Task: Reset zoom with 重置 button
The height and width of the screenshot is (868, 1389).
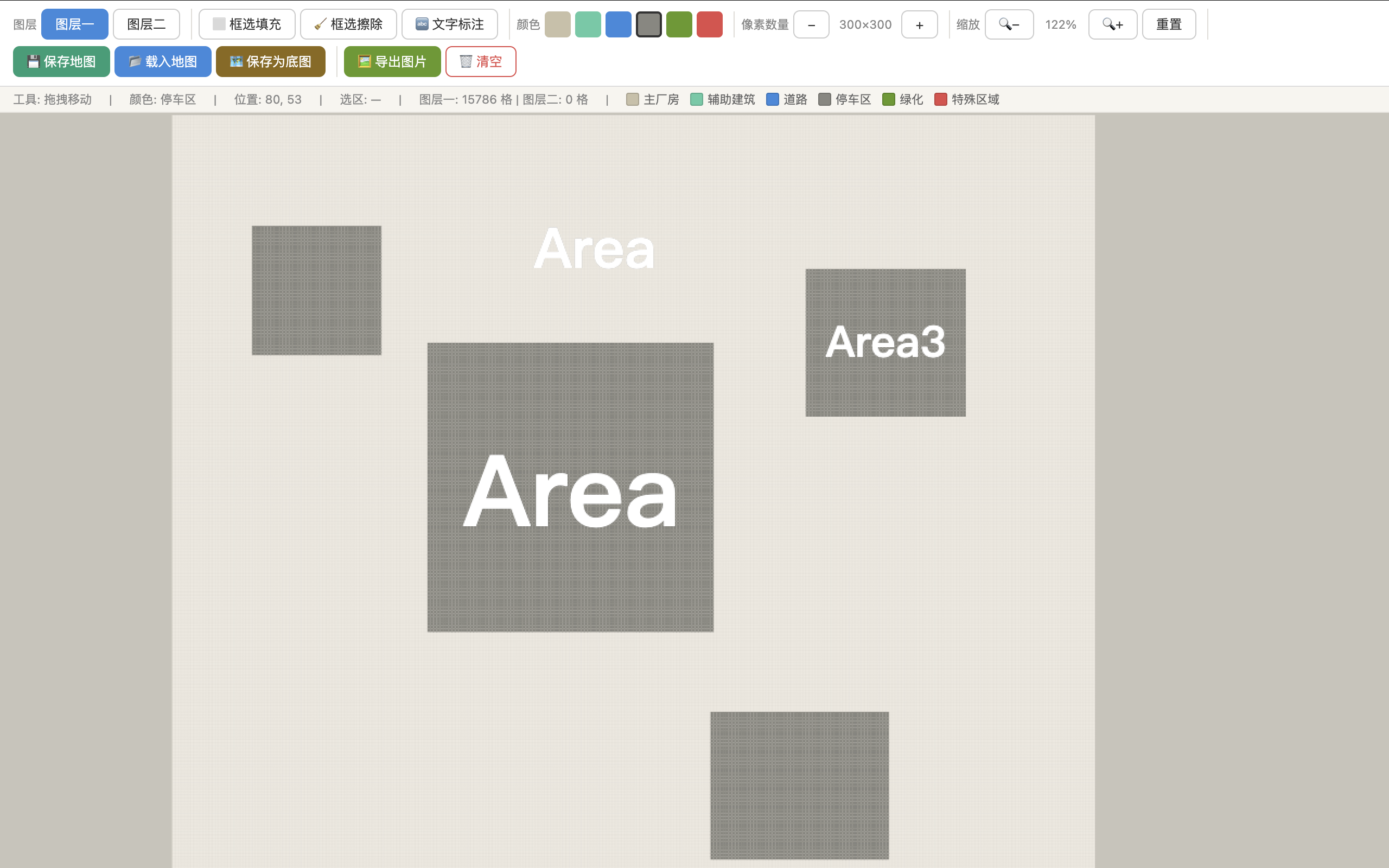Action: 1169,25
